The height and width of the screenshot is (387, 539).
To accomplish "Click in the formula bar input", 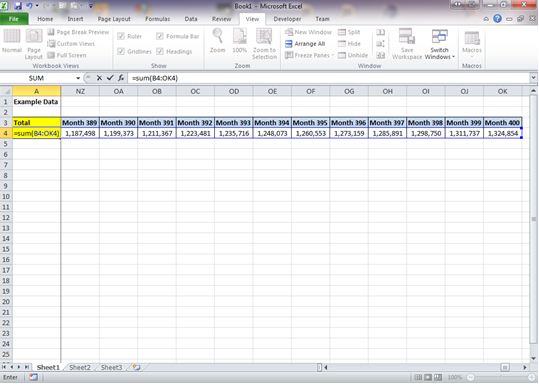I will (328, 78).
